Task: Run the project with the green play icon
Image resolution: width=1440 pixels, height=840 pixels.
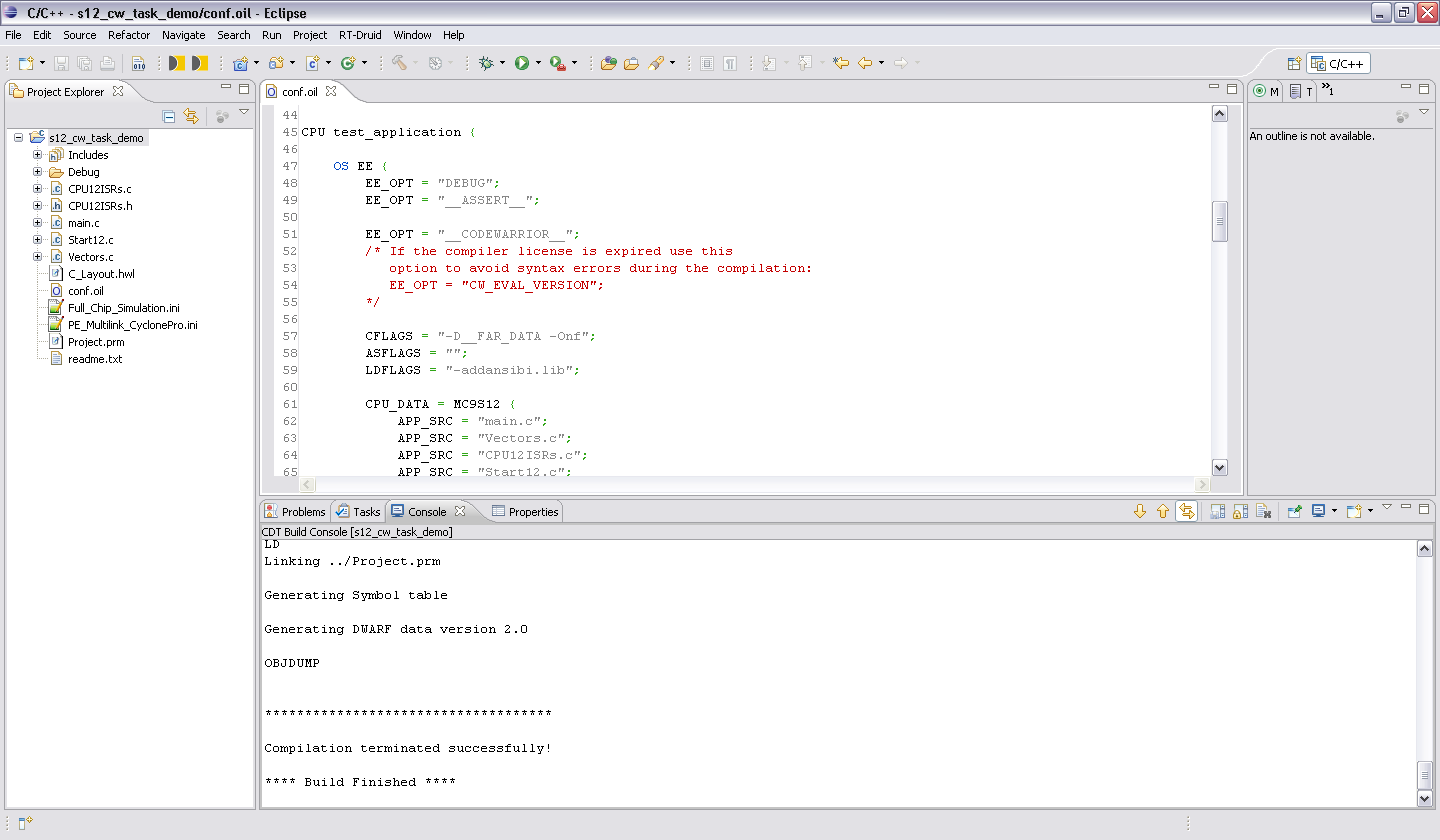Action: (522, 63)
